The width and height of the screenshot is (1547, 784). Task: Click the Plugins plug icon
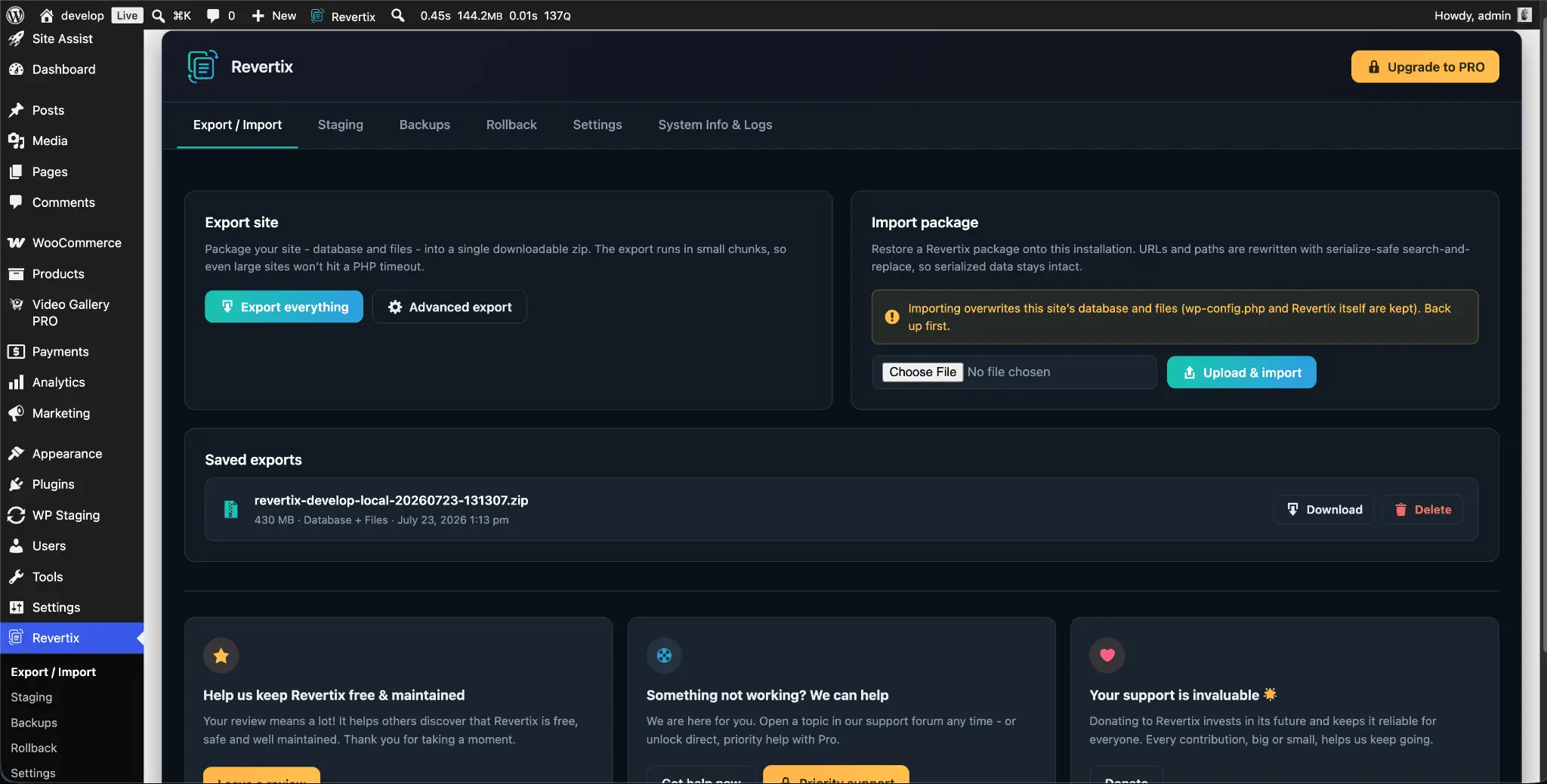[x=16, y=484]
